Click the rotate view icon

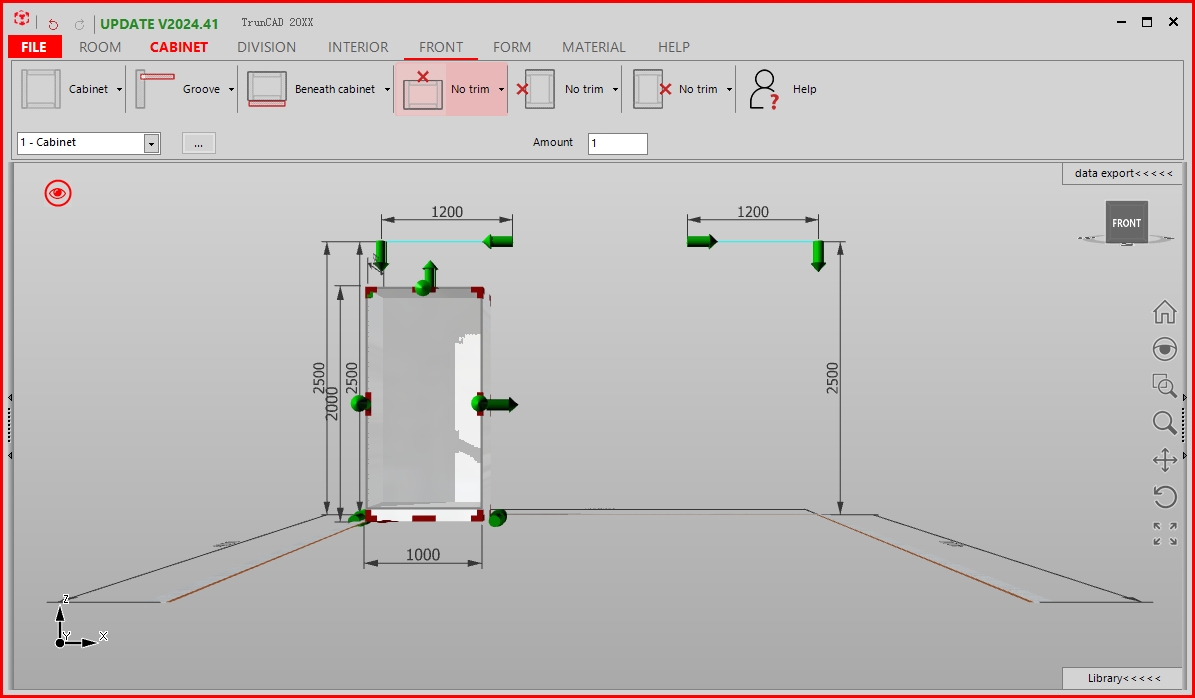tap(1165, 497)
